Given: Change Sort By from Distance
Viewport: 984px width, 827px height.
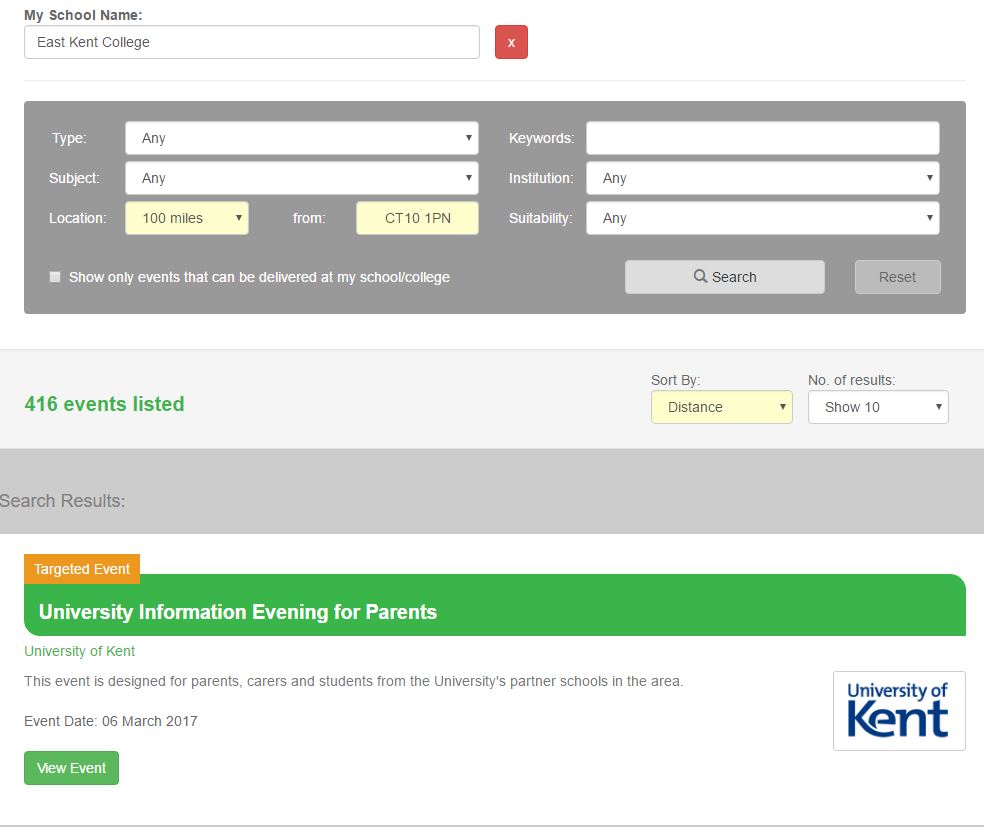Looking at the screenshot, I should (x=721, y=407).
